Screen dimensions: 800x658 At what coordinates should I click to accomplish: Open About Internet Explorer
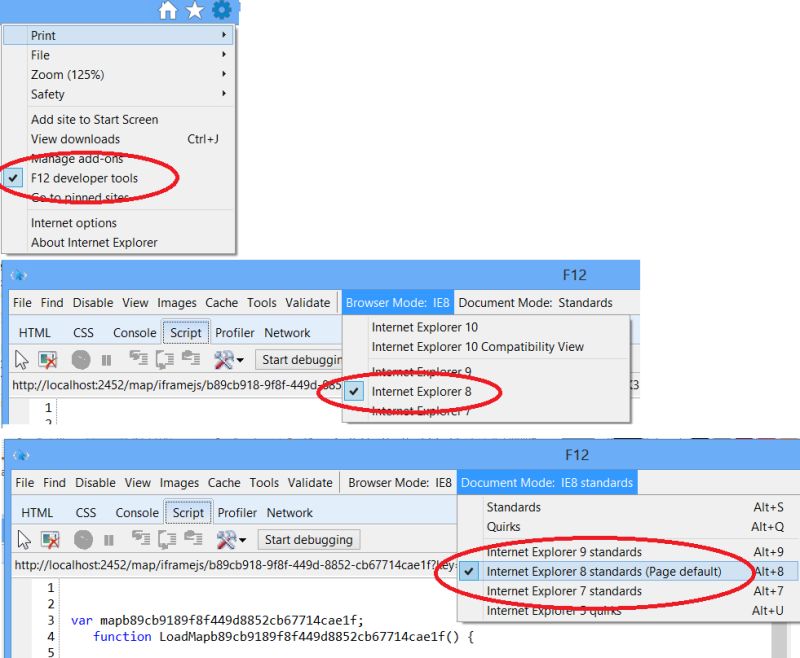(94, 243)
